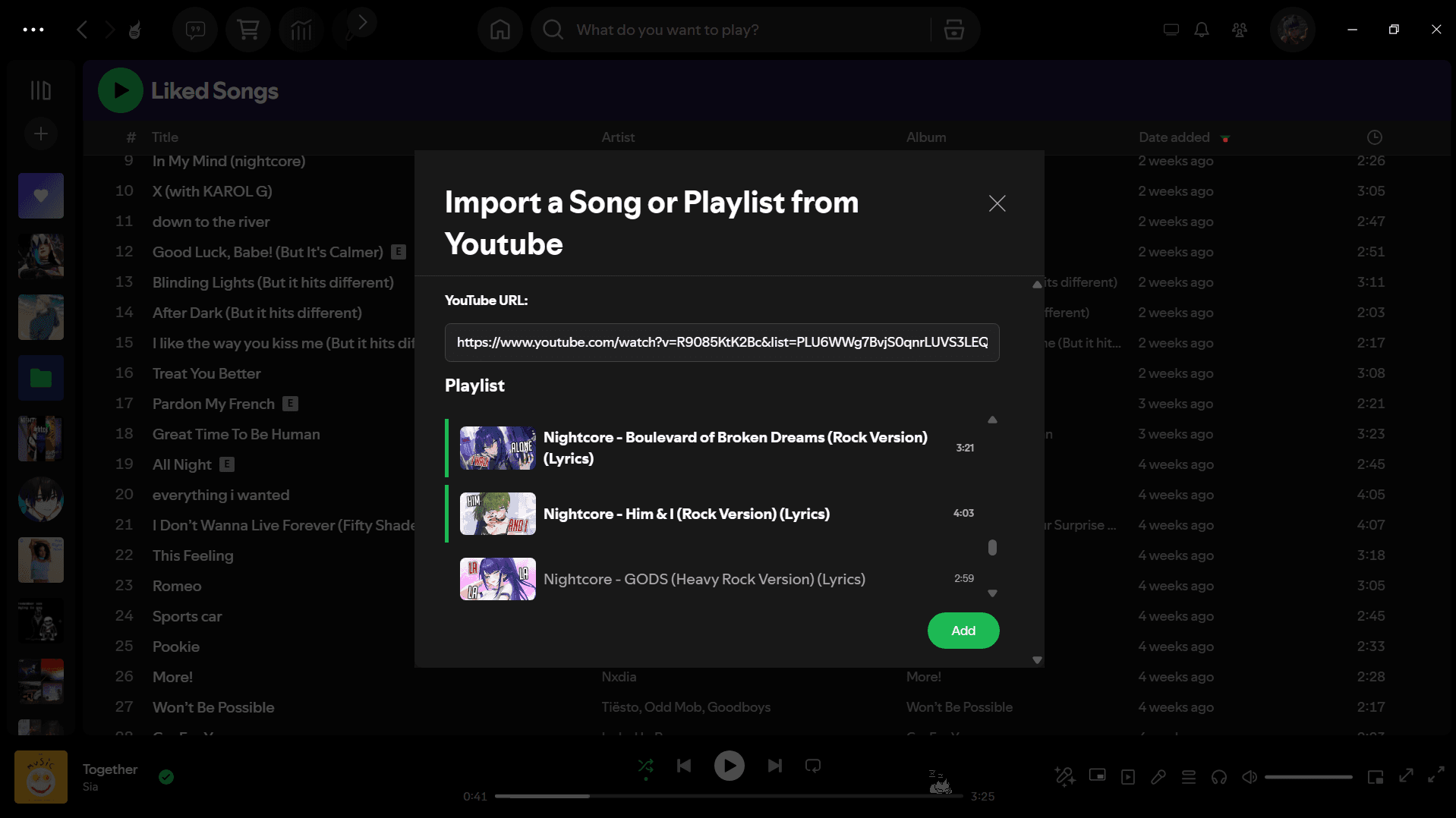Screen dimensions: 1456x818
Task: Open notifications bell icon
Action: click(x=1201, y=30)
